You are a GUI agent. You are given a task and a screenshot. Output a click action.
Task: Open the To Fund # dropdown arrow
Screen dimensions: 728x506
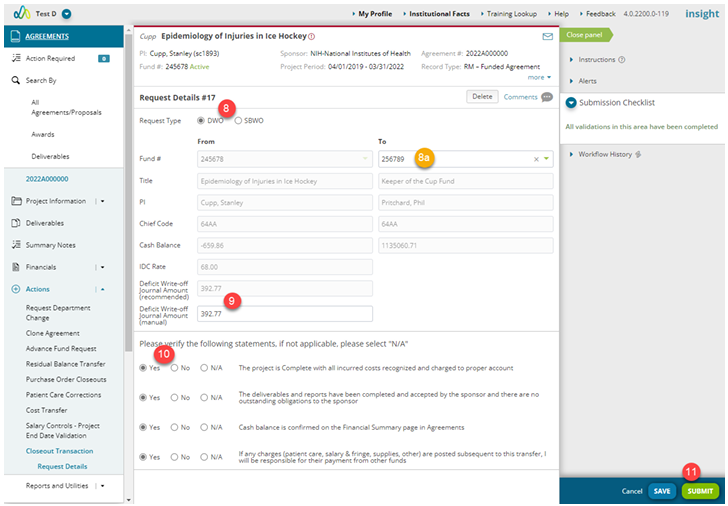(x=546, y=159)
